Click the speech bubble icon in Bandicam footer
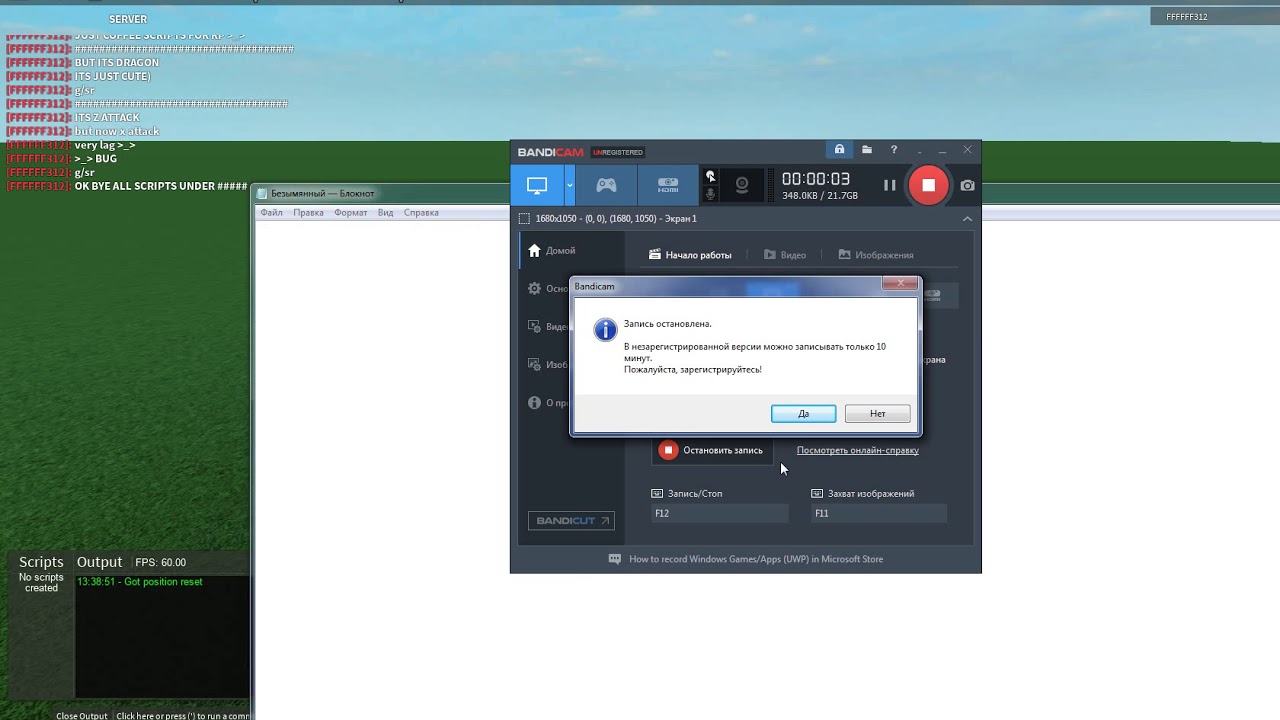 615,559
